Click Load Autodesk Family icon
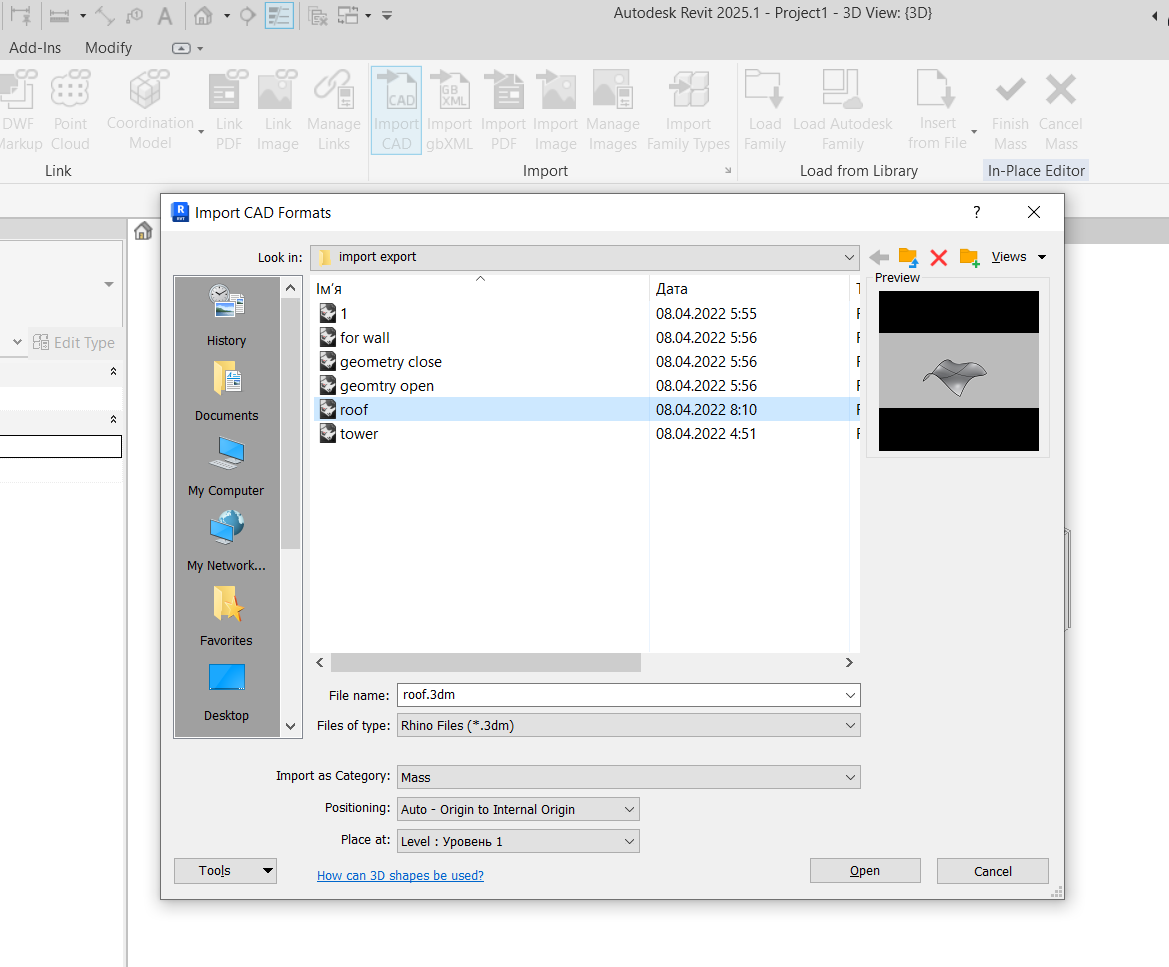The height and width of the screenshot is (967, 1169). [x=842, y=110]
